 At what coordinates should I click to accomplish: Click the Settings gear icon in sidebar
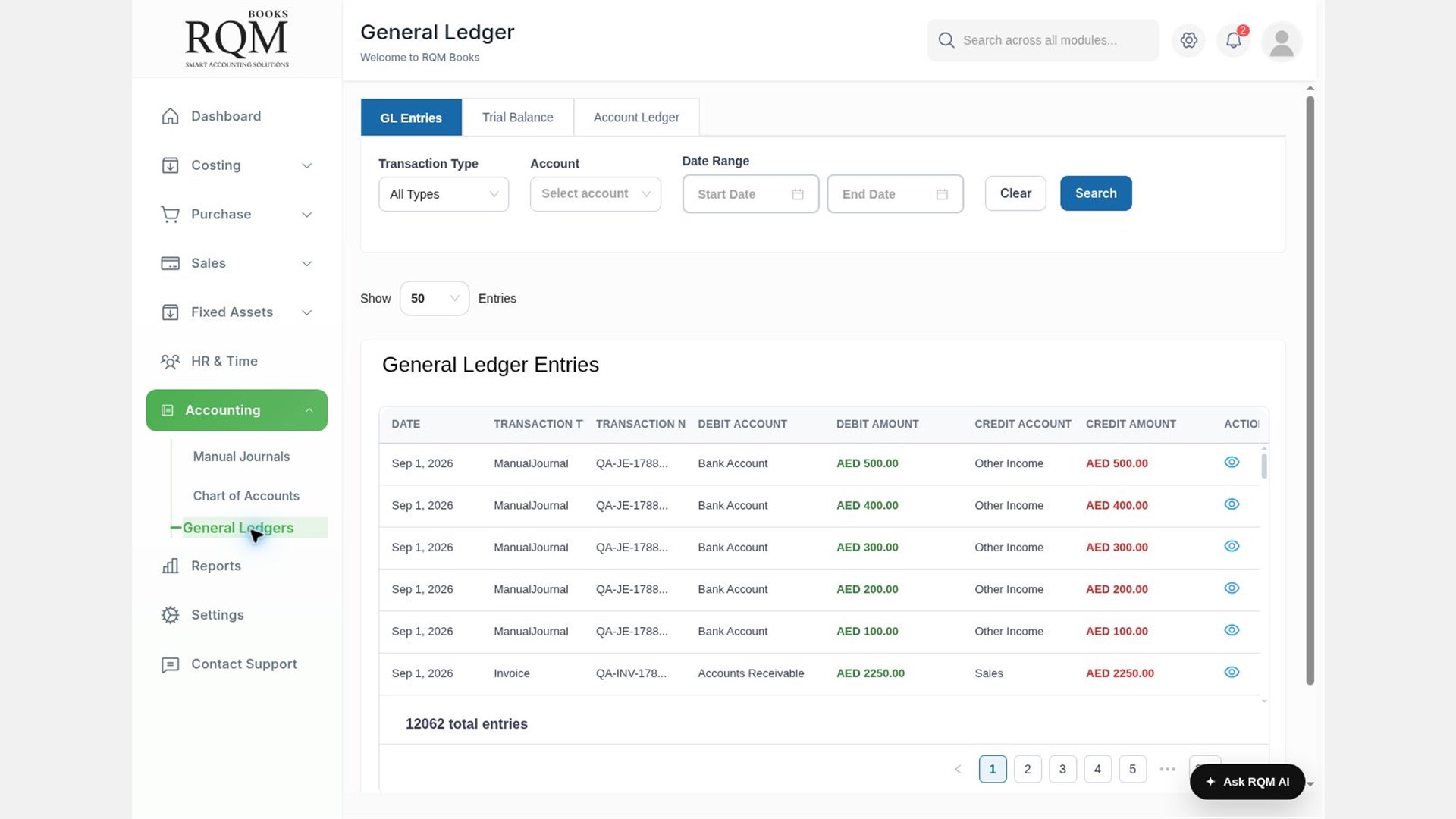pyautogui.click(x=170, y=615)
